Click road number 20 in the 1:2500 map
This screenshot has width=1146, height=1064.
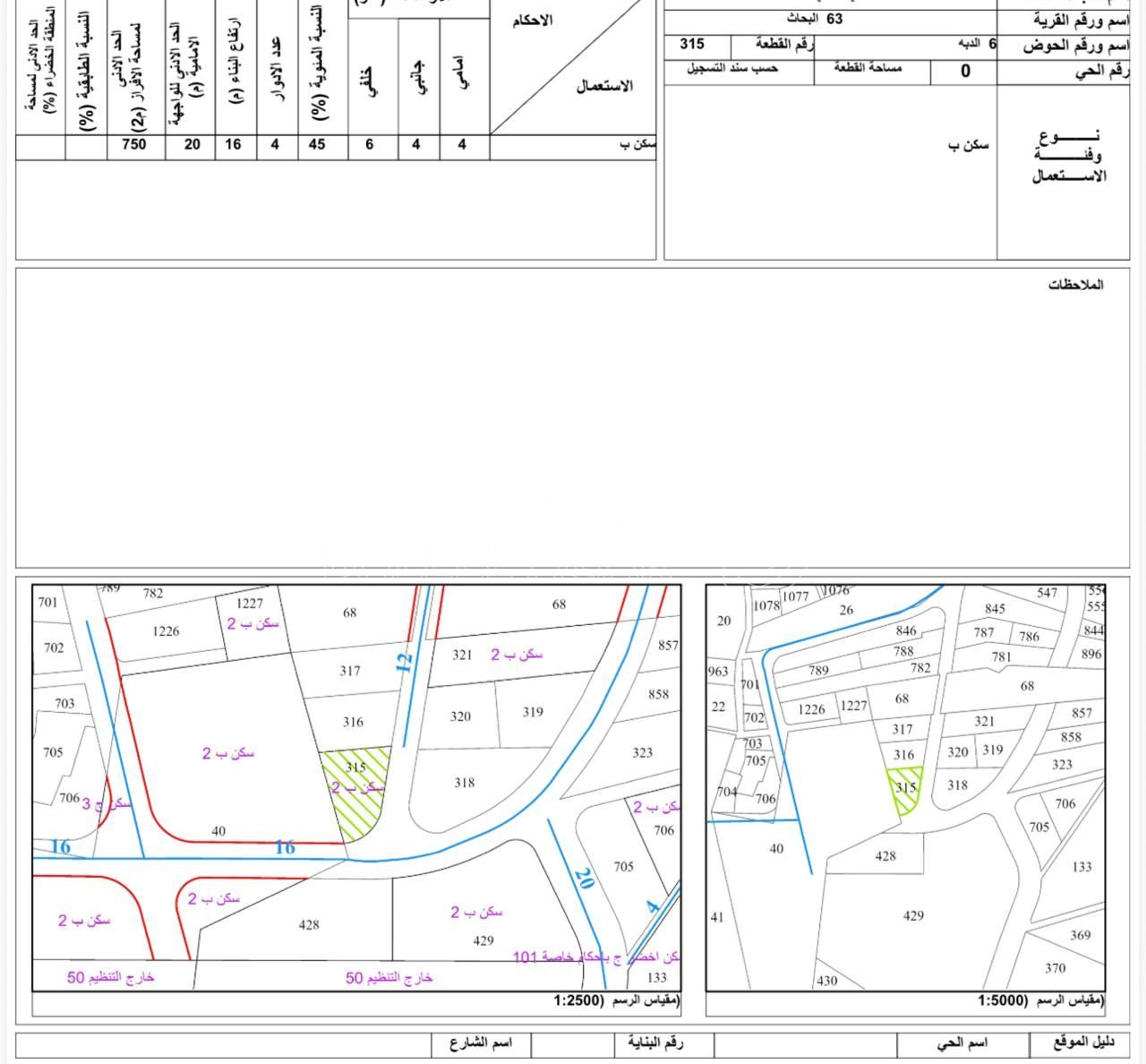click(584, 878)
